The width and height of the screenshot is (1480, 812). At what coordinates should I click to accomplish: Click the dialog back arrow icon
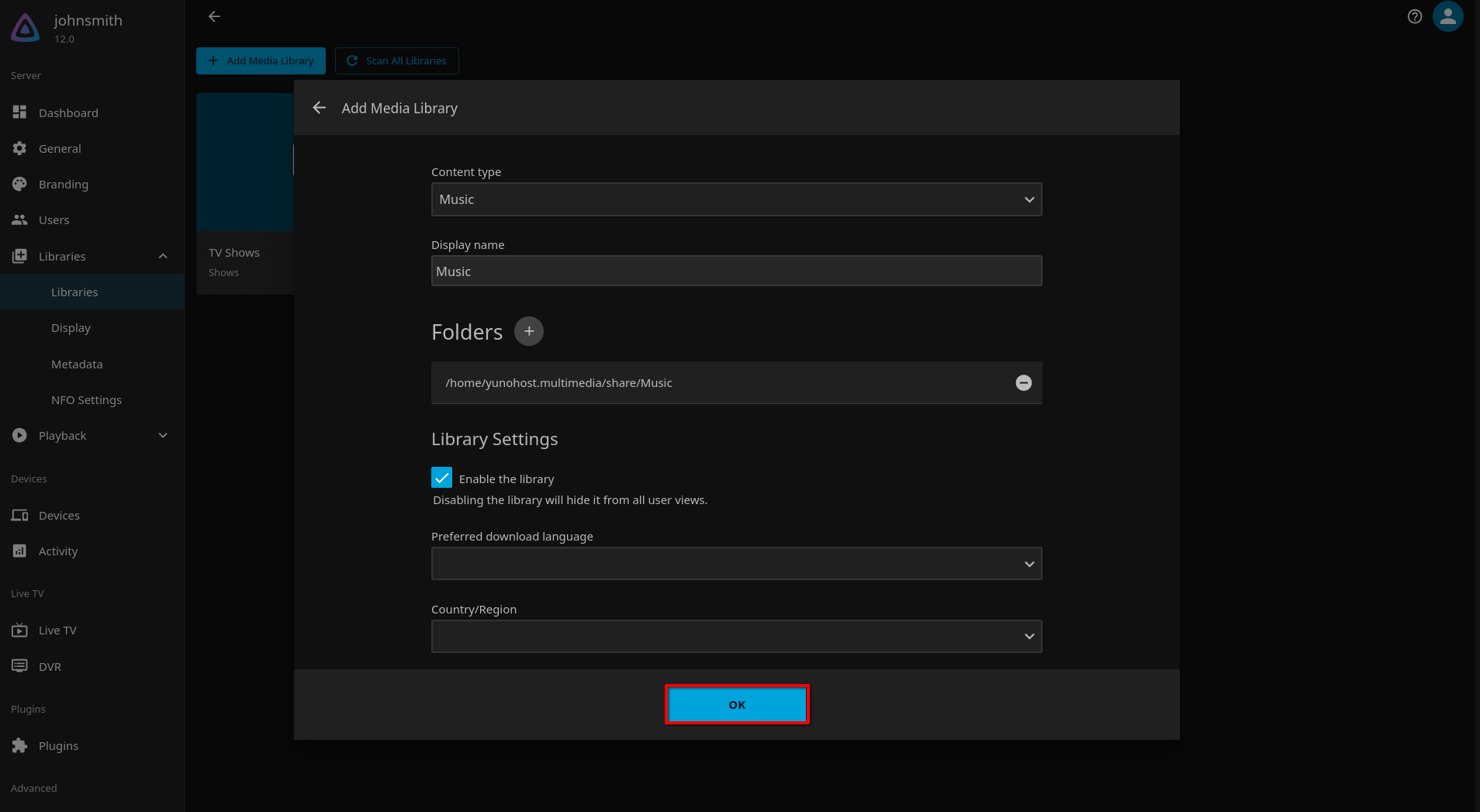click(x=319, y=108)
